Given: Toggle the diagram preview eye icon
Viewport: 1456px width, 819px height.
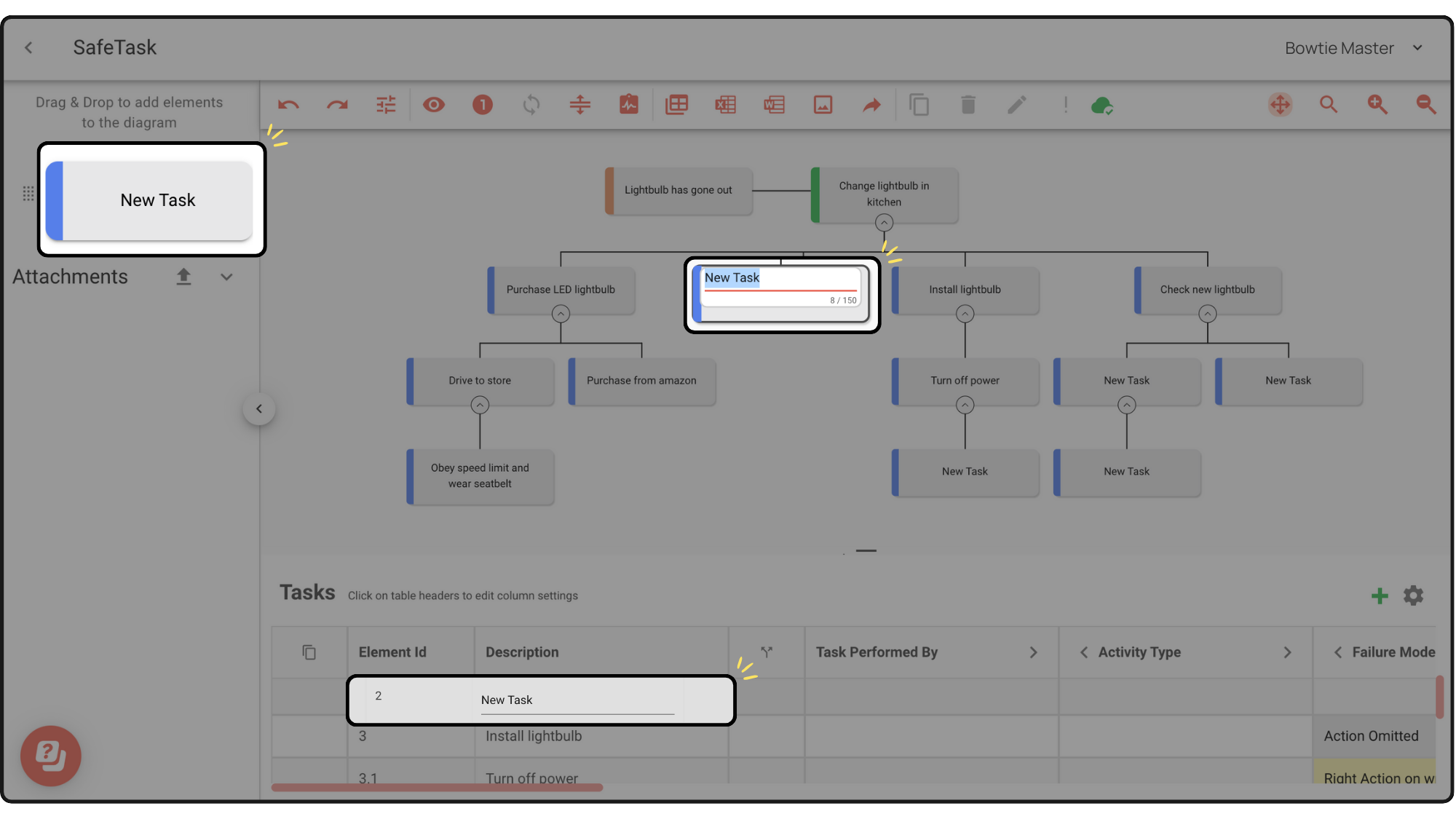Looking at the screenshot, I should coord(435,105).
